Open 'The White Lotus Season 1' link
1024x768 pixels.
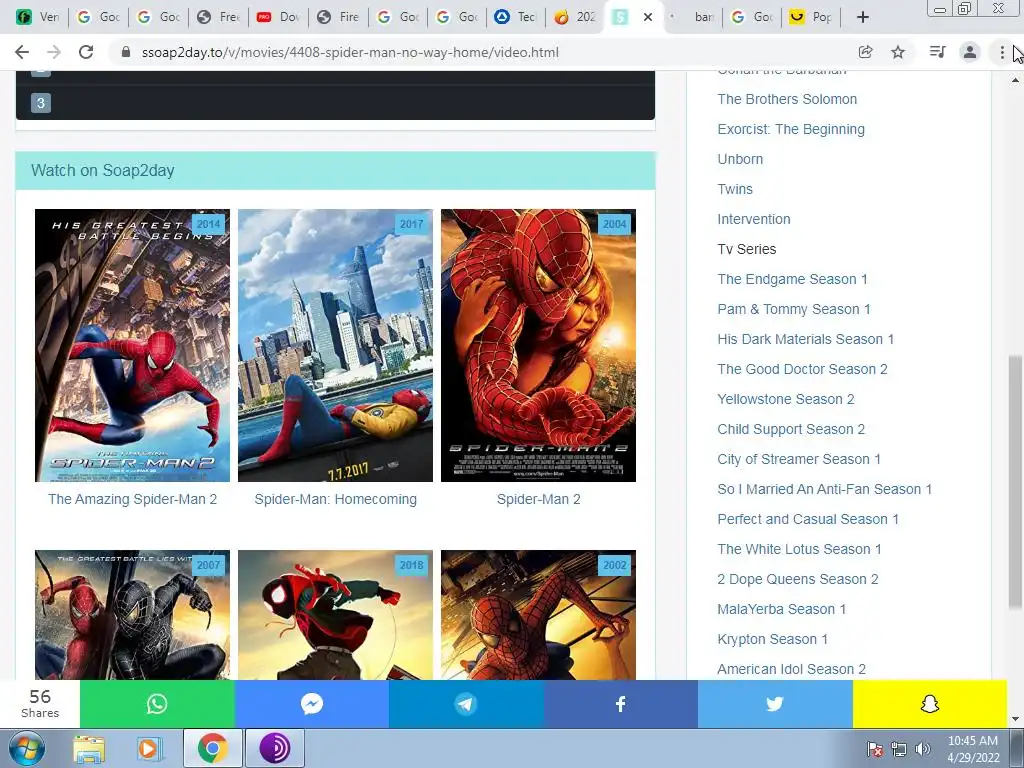[x=799, y=550]
